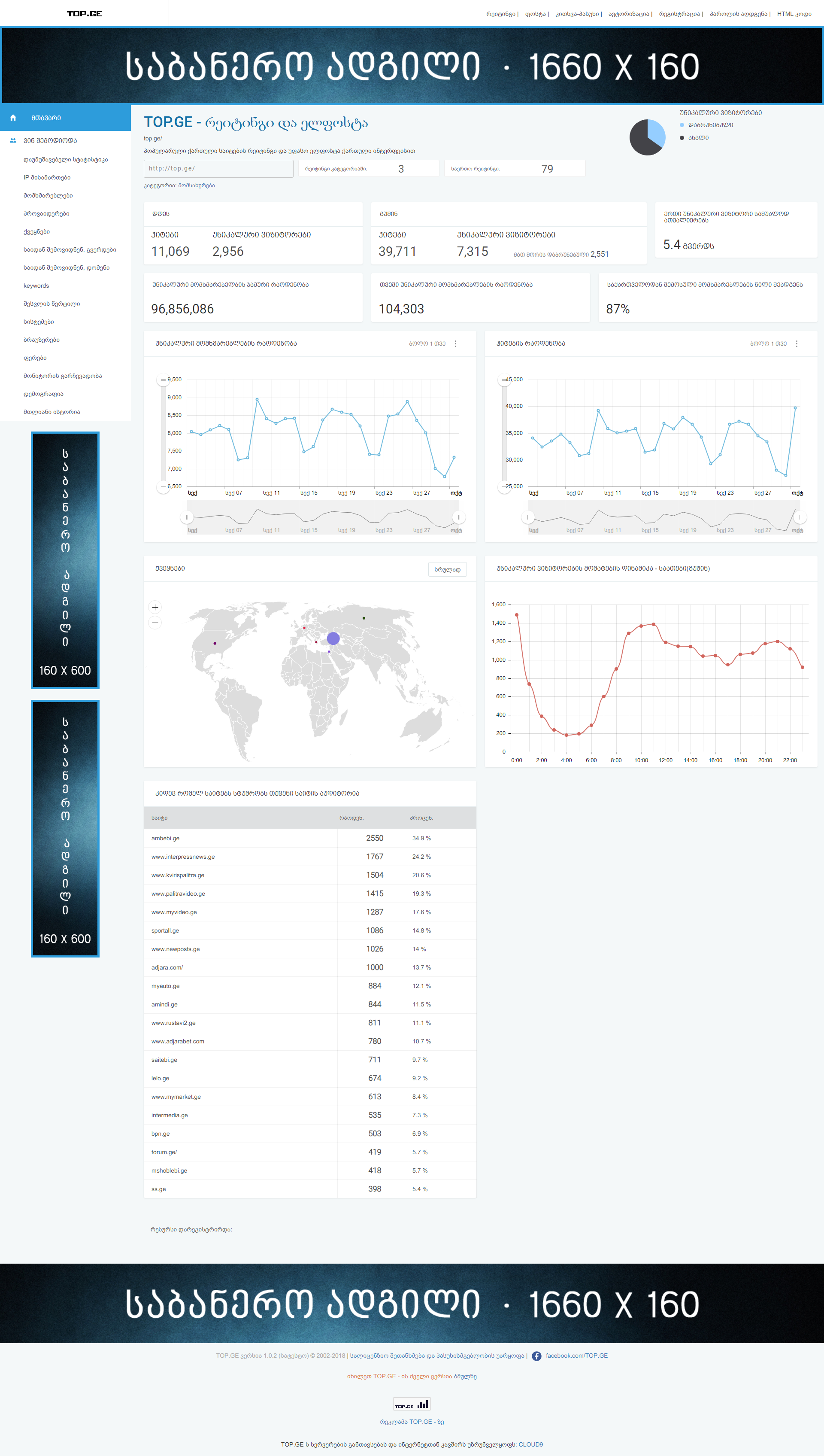Open the three-dot menu on the unique users chart
The height and width of the screenshot is (1456, 824).
click(456, 343)
